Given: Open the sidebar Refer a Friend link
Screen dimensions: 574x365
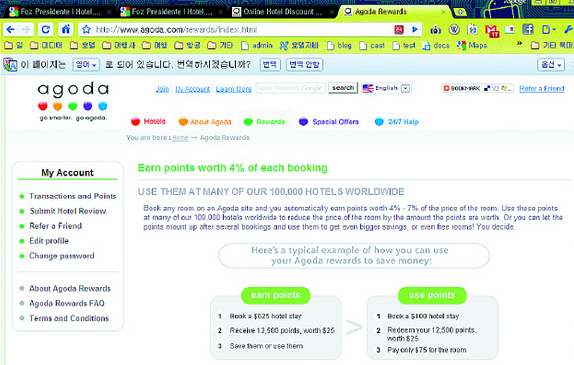Looking at the screenshot, I should (56, 226).
